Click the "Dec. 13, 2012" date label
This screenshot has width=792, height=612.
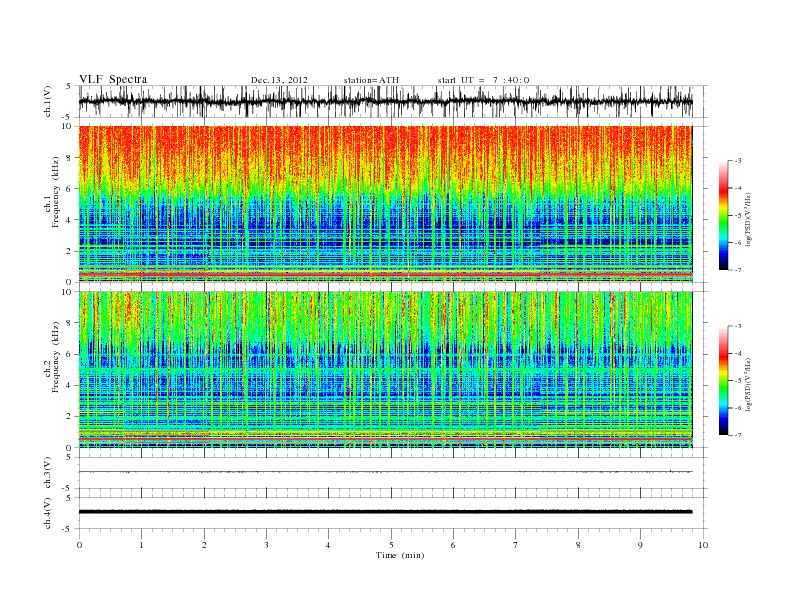pyautogui.click(x=279, y=80)
